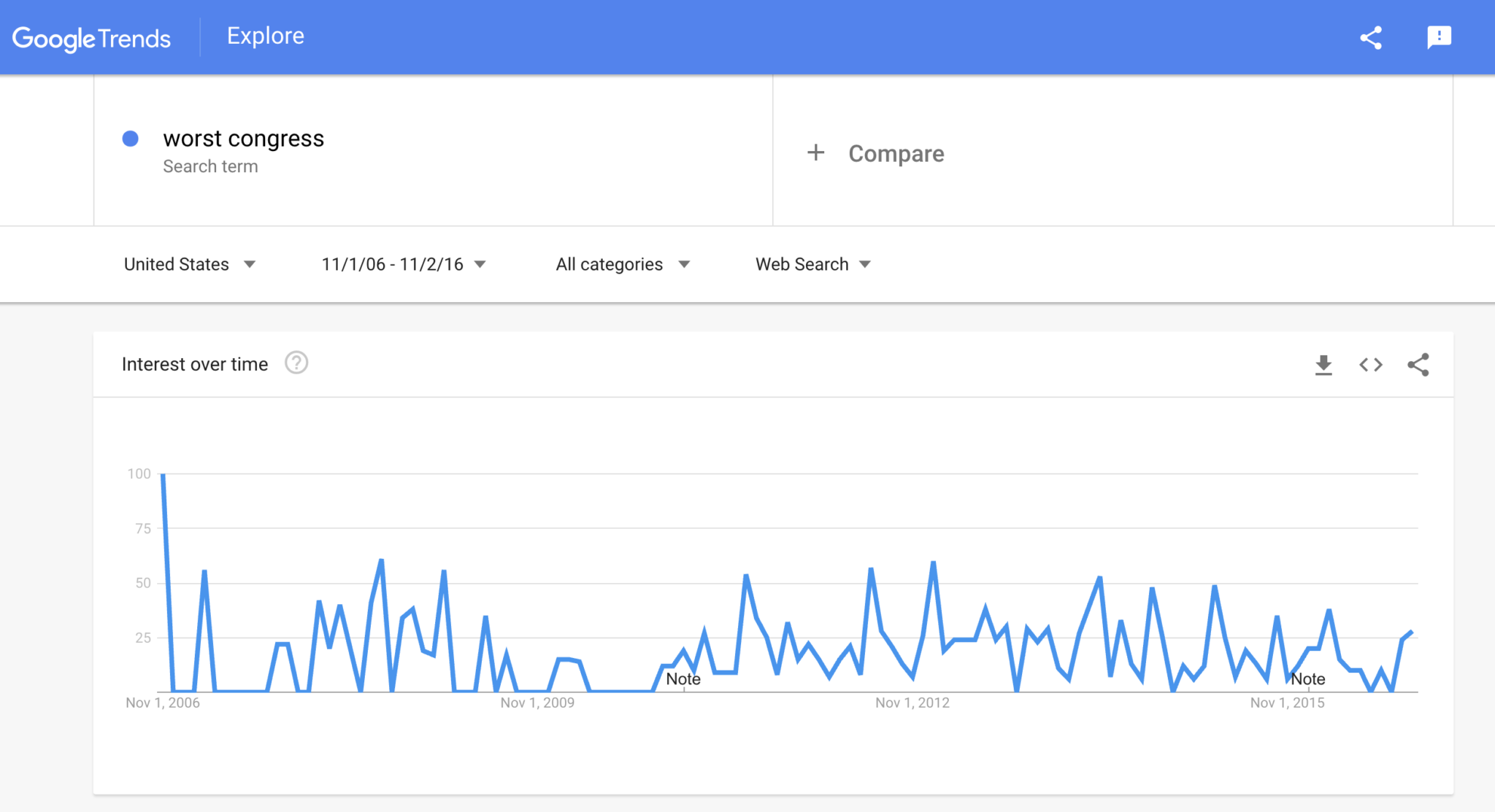Download the Interest over time chart data
The height and width of the screenshot is (812, 1495).
coord(1323,365)
